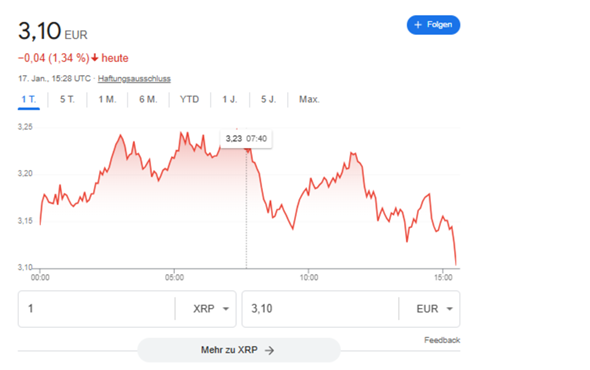Click the Folgen button
590x370 pixels.
(433, 25)
